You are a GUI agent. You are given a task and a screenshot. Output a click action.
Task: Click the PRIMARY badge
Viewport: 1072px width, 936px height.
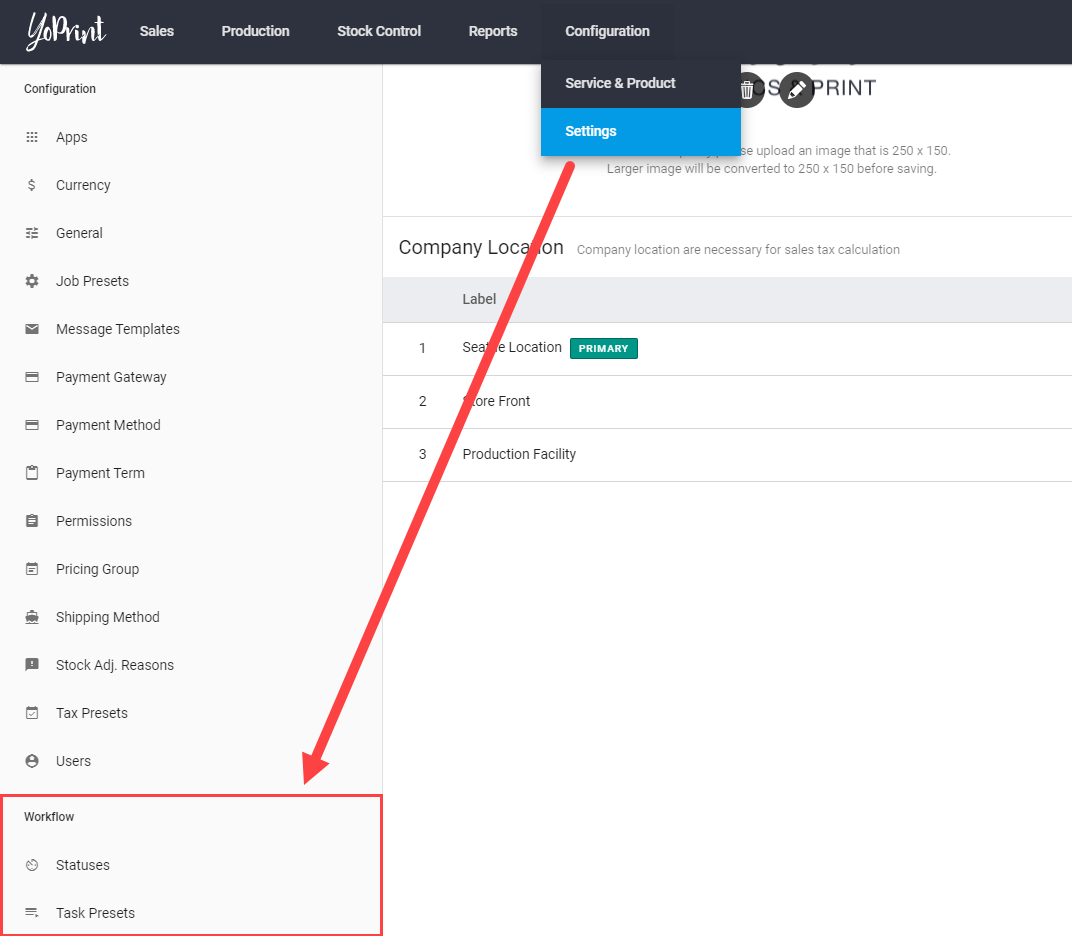tap(604, 349)
